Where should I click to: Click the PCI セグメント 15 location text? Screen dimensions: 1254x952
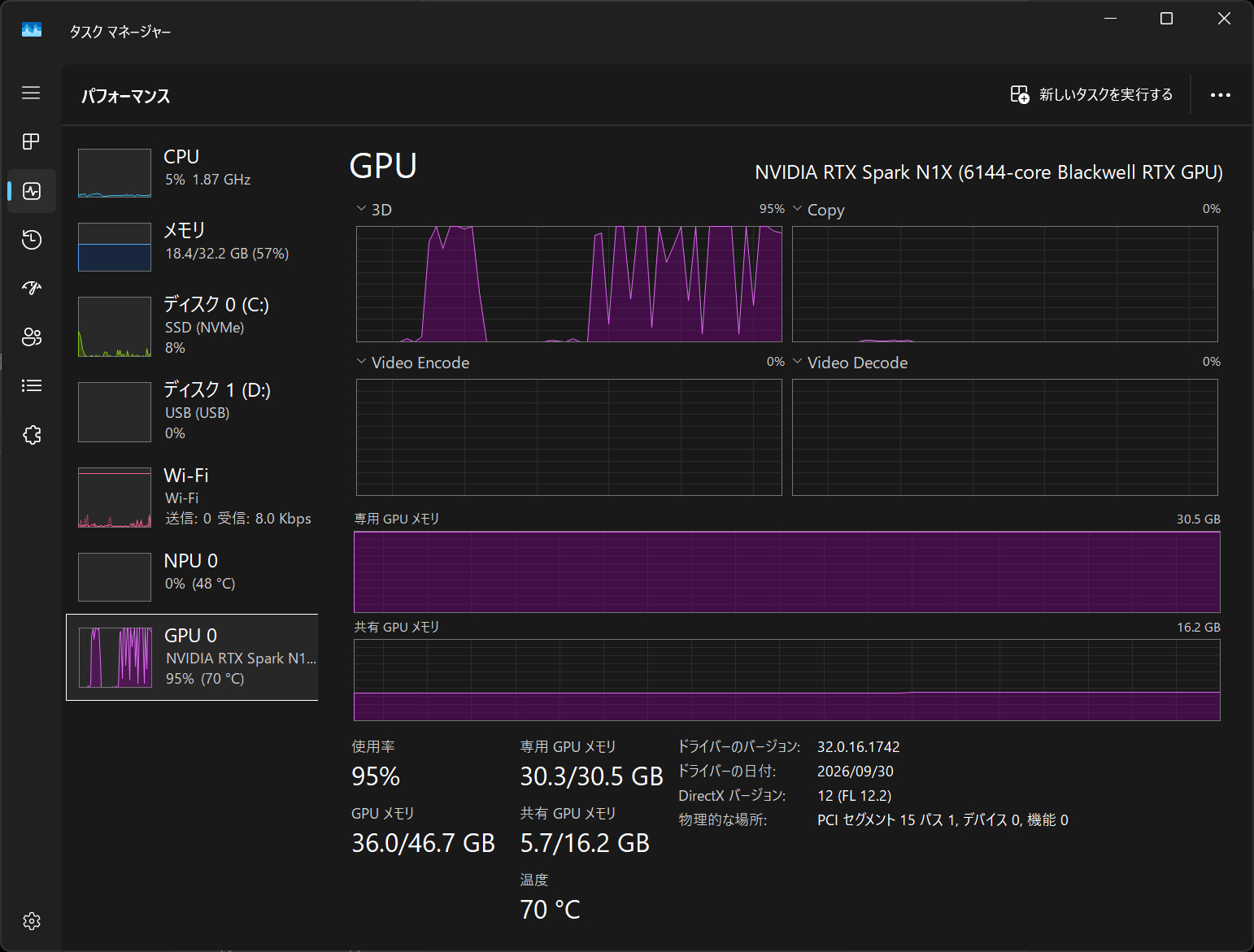pyautogui.click(x=943, y=820)
